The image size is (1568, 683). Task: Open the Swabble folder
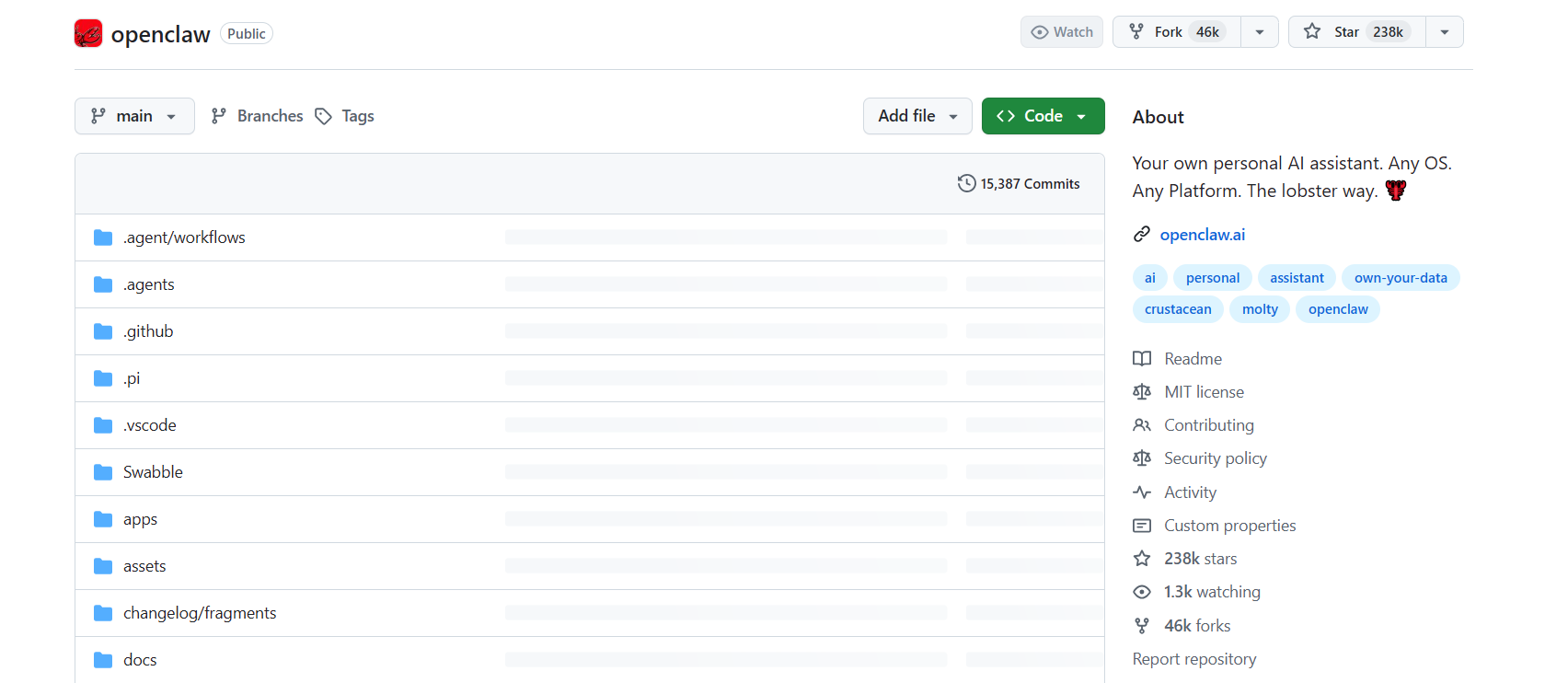[153, 472]
